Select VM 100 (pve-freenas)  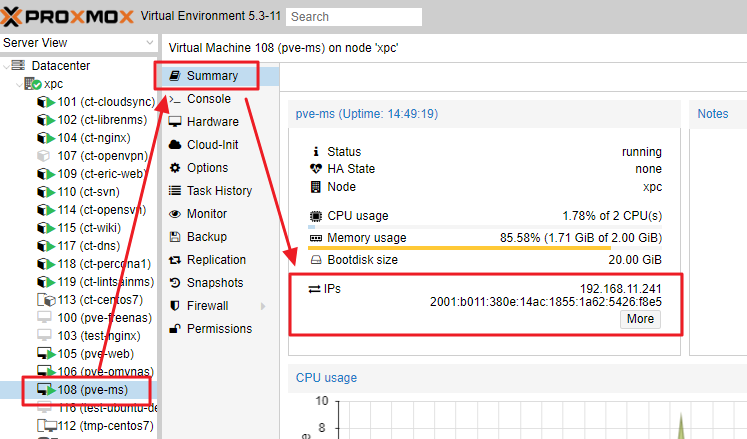pyautogui.click(x=105, y=318)
